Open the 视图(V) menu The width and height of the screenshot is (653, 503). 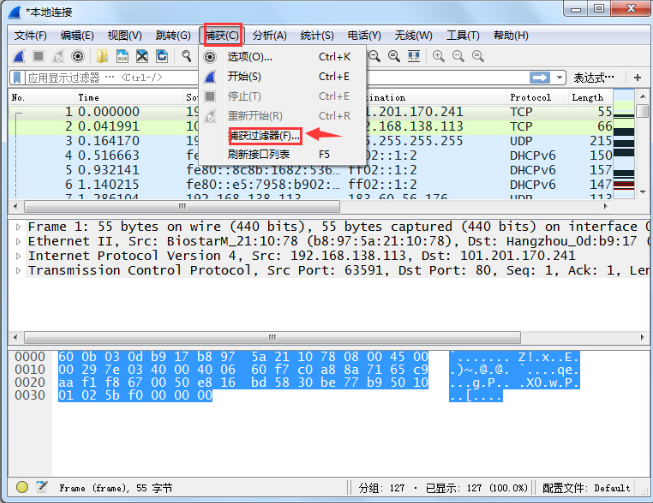pyautogui.click(x=125, y=35)
